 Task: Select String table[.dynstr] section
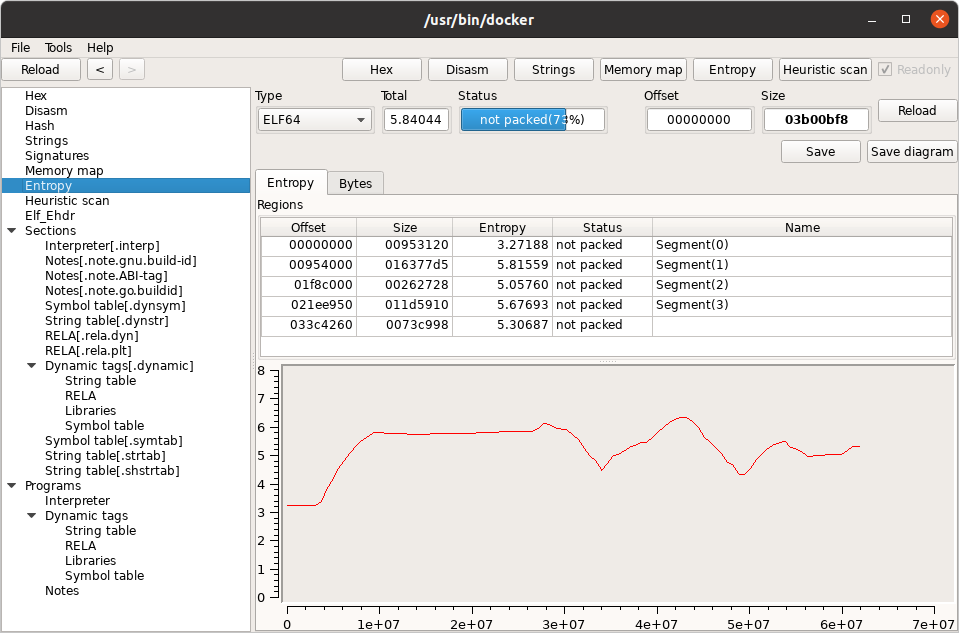pos(107,320)
